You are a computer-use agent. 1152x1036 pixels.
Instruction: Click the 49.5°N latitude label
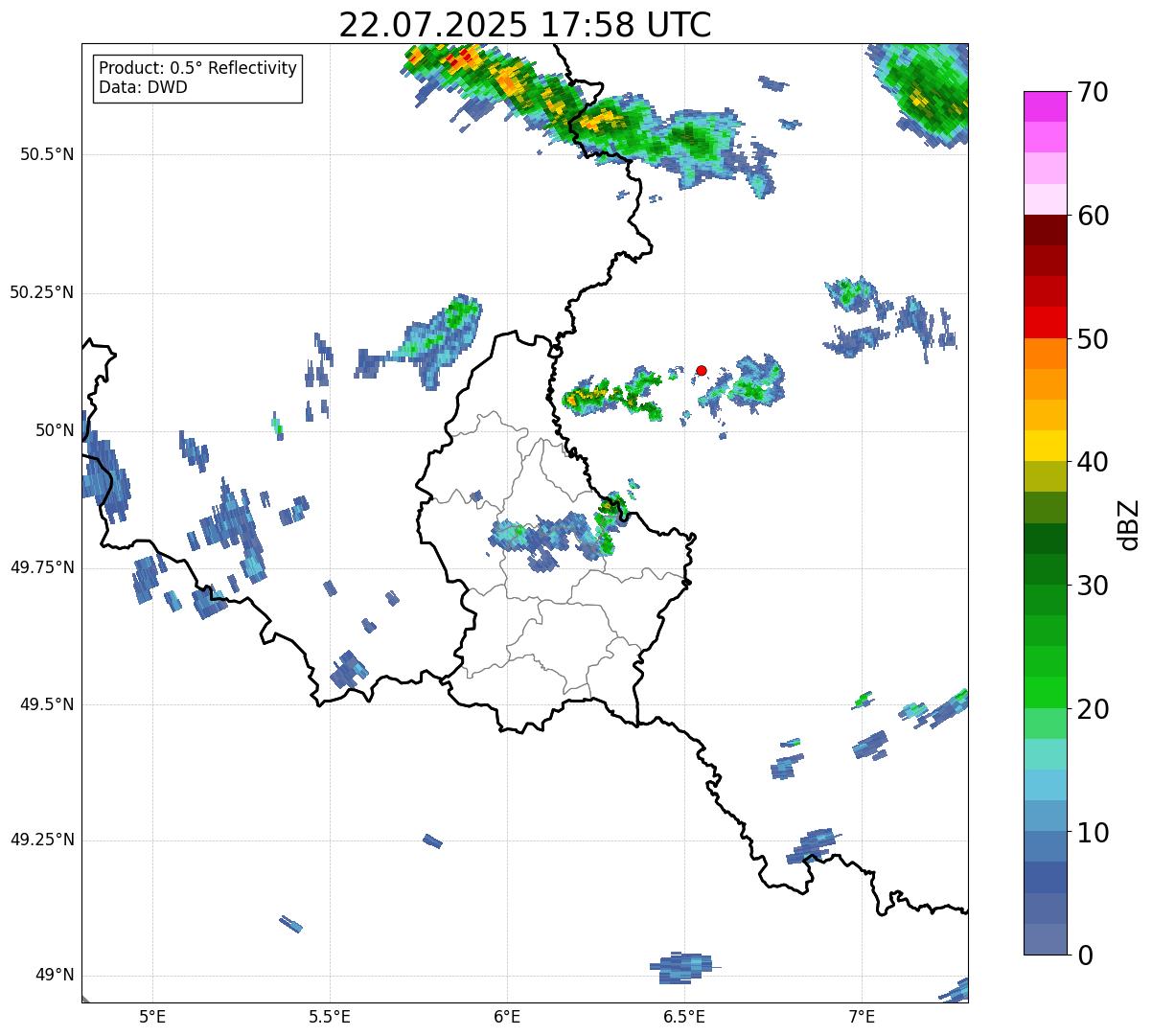(47, 704)
